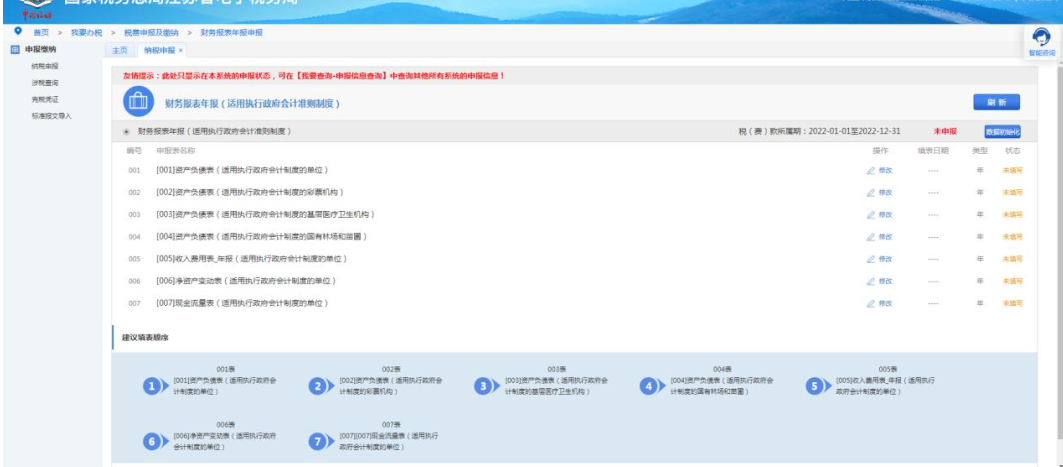
Task: Close the 纳税申报 tab
Action: (x=180, y=49)
